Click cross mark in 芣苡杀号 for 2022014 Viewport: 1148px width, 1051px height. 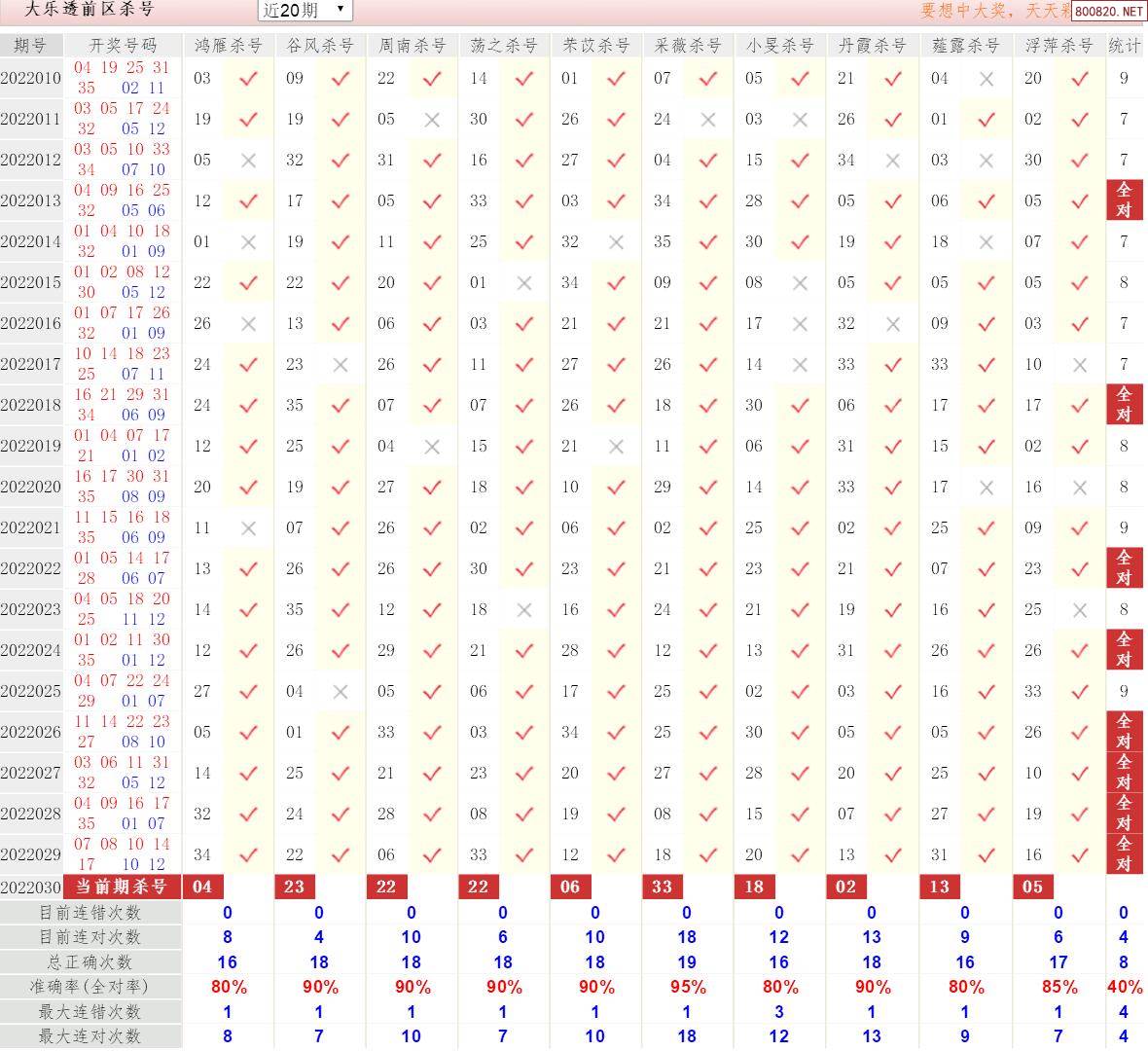(616, 242)
